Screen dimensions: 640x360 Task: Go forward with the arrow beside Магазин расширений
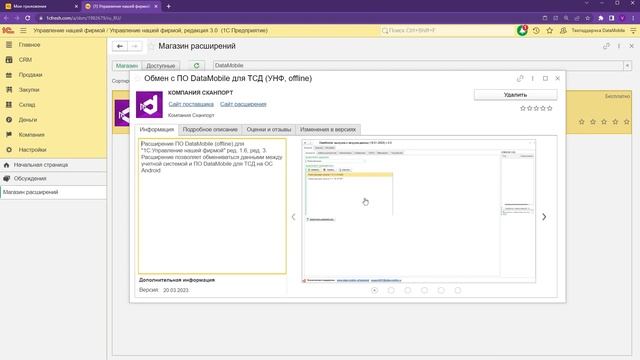(x=135, y=47)
